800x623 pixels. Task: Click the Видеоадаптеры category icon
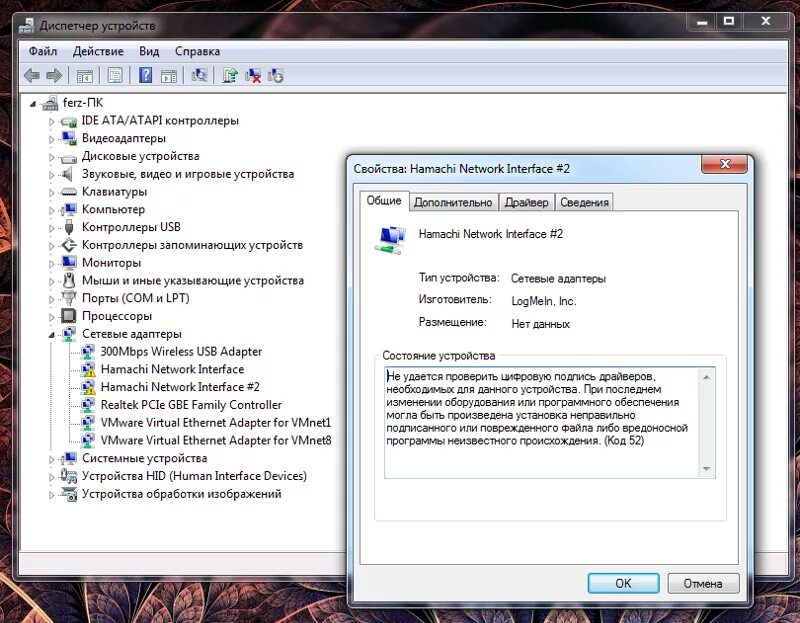pyautogui.click(x=68, y=138)
